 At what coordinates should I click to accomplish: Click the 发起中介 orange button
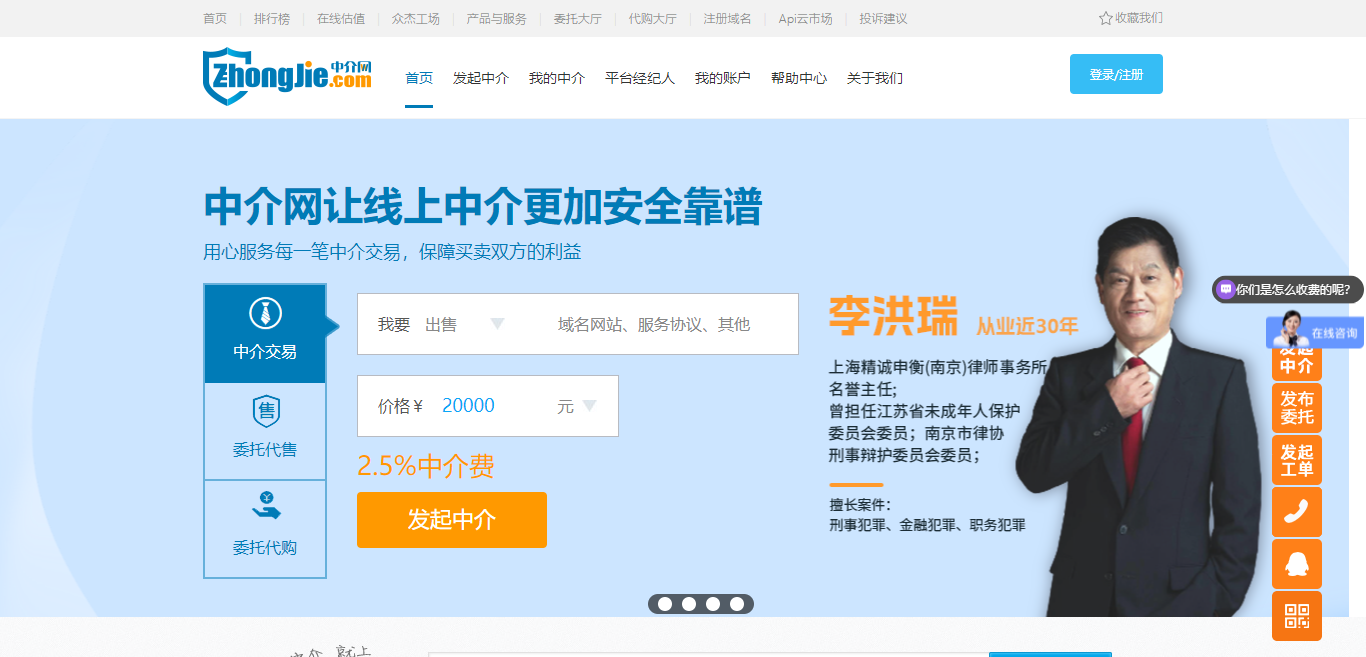click(451, 520)
